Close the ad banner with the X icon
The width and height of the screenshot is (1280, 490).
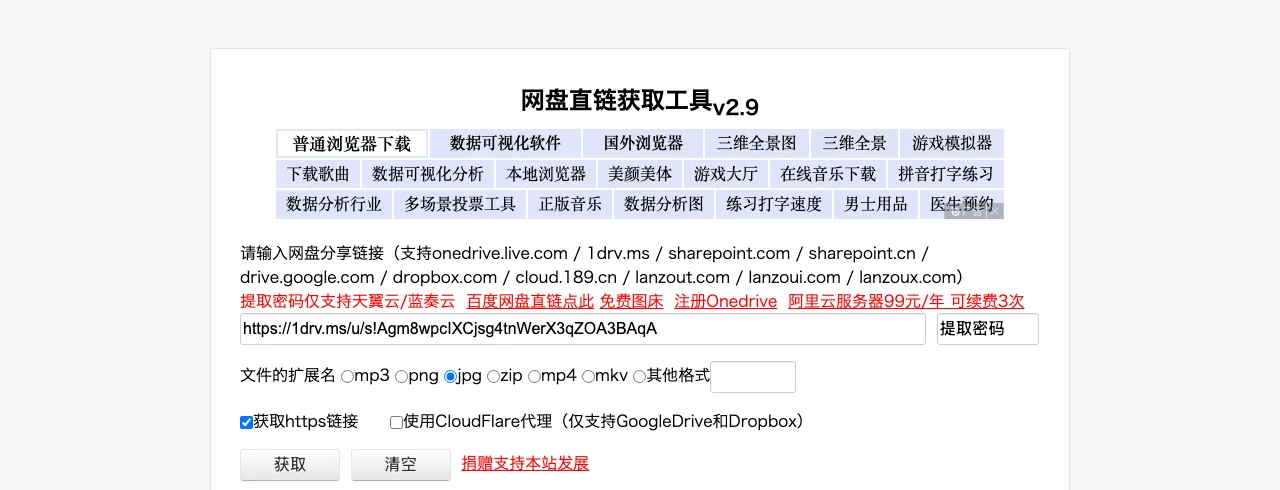pos(995,211)
